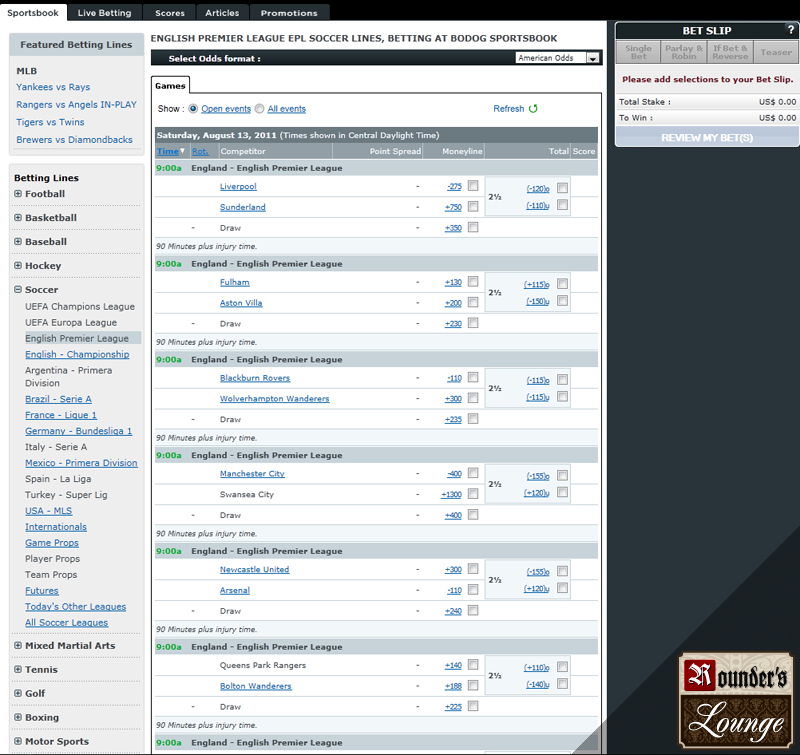Select the All events radio button
The height and width of the screenshot is (755, 800).
(x=260, y=109)
